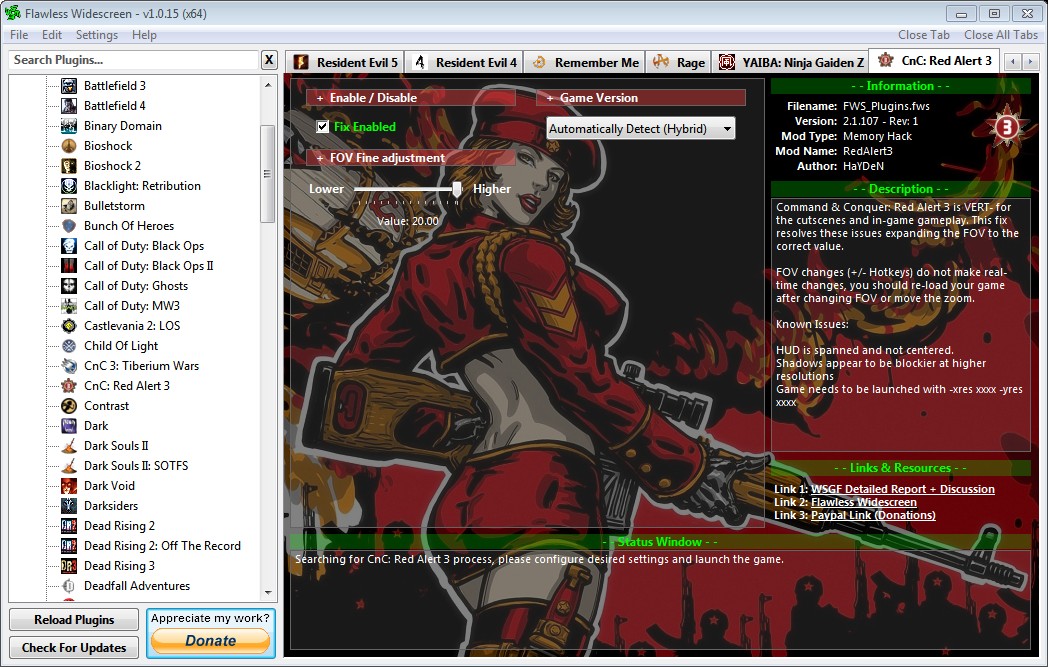Open the File menu

[x=19, y=35]
